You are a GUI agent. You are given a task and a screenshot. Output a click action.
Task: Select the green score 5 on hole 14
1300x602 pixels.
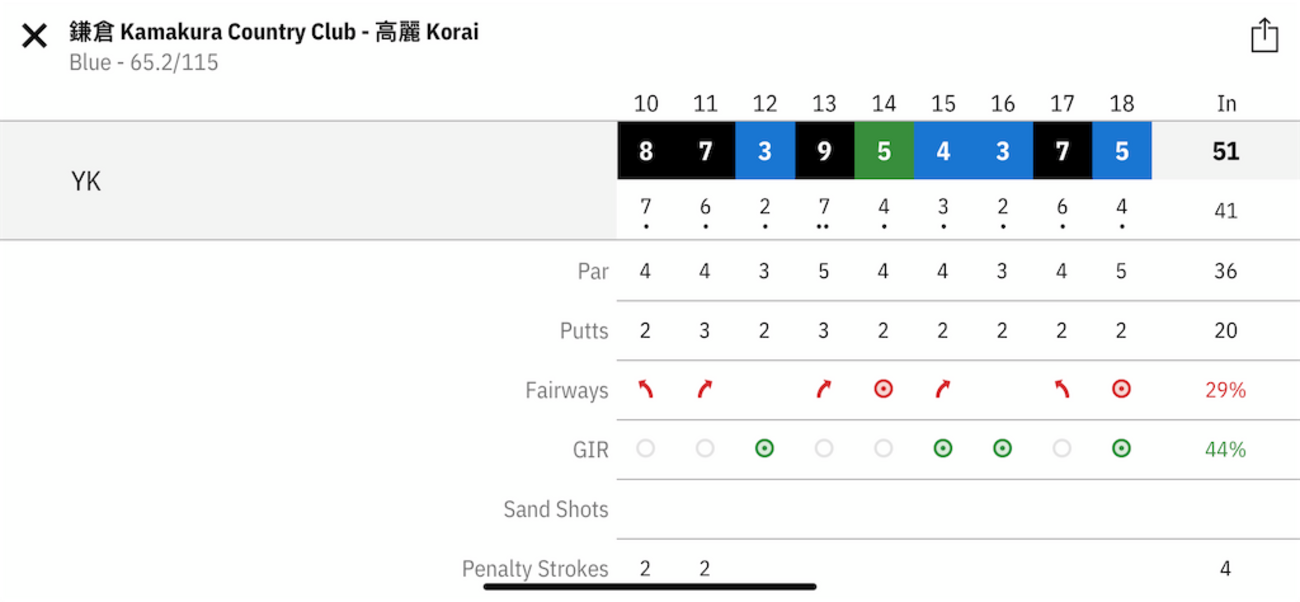883,151
